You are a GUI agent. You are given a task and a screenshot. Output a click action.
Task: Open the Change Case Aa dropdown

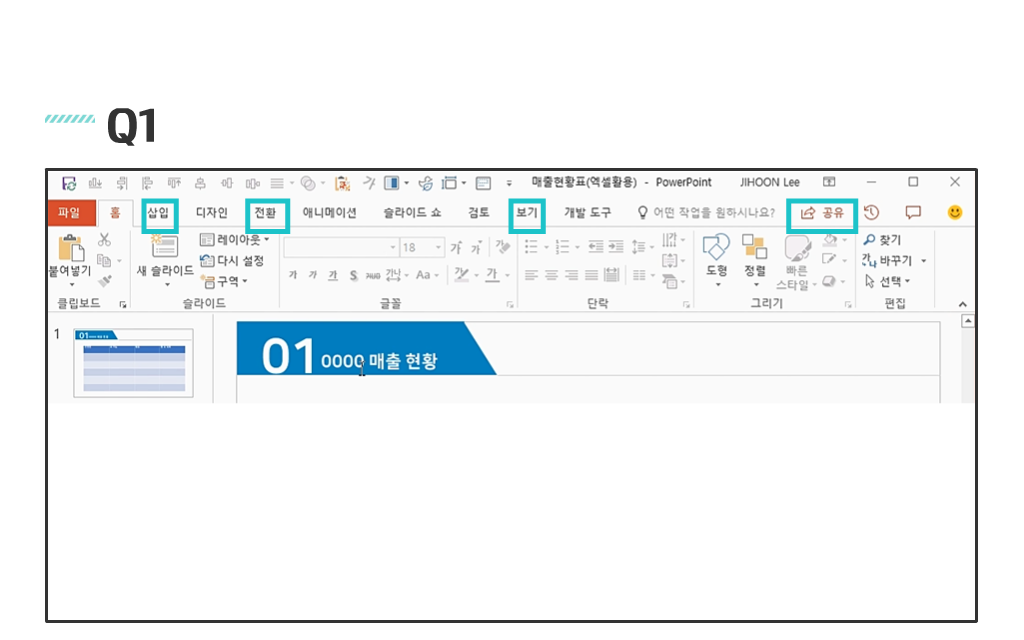click(427, 275)
